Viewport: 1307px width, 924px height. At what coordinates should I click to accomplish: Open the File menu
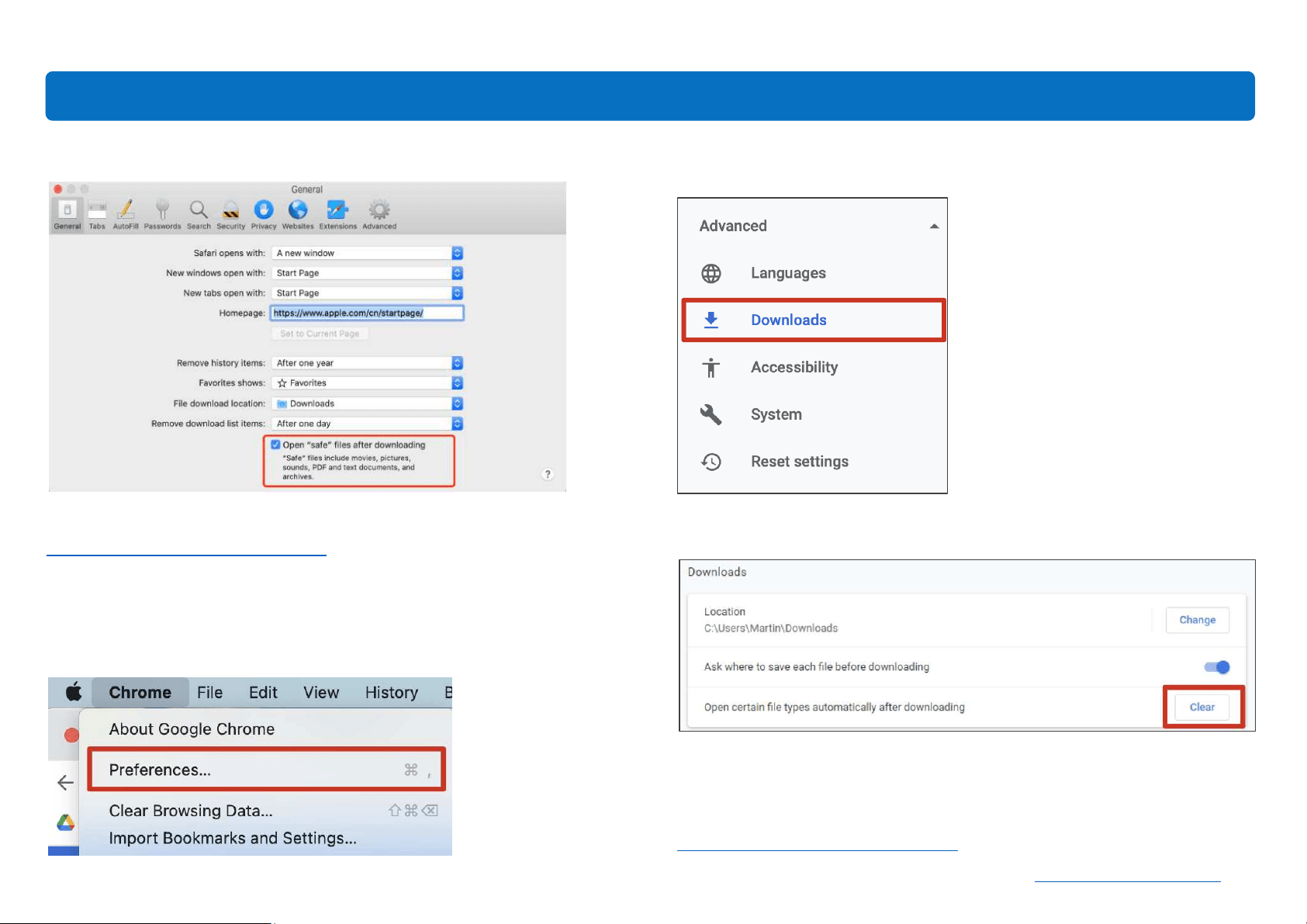pos(210,692)
